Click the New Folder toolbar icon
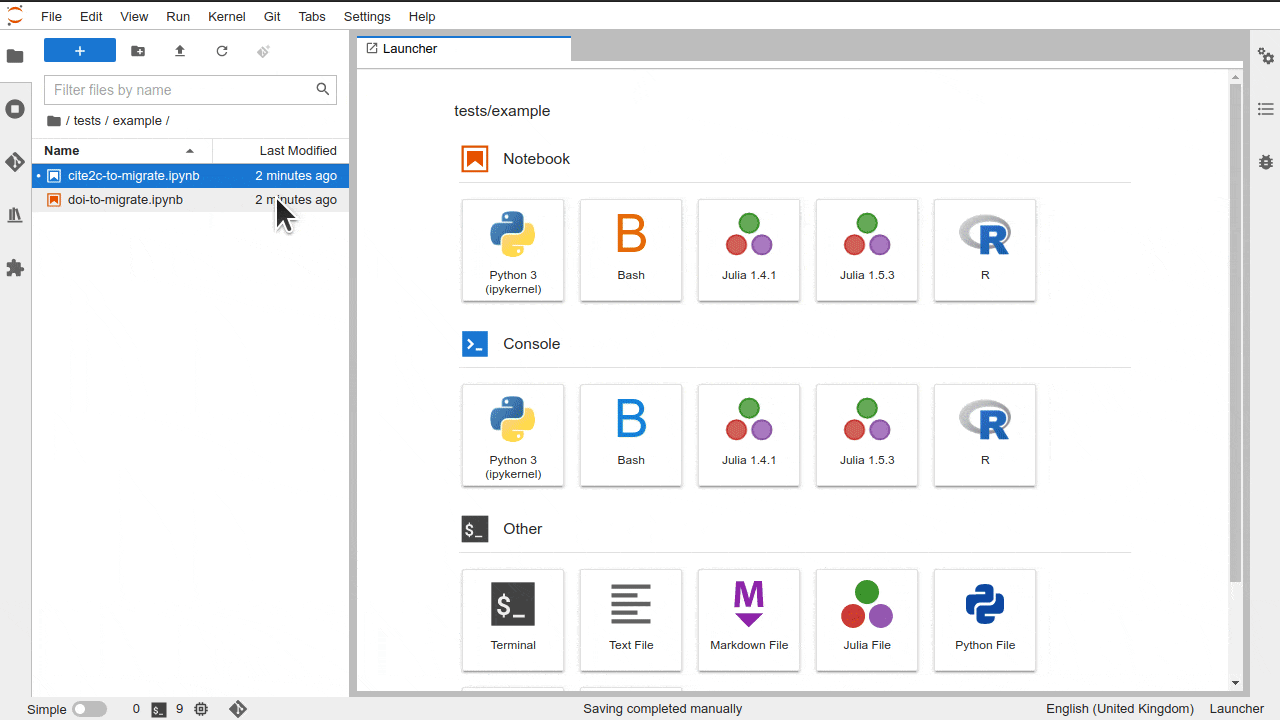 click(x=138, y=51)
